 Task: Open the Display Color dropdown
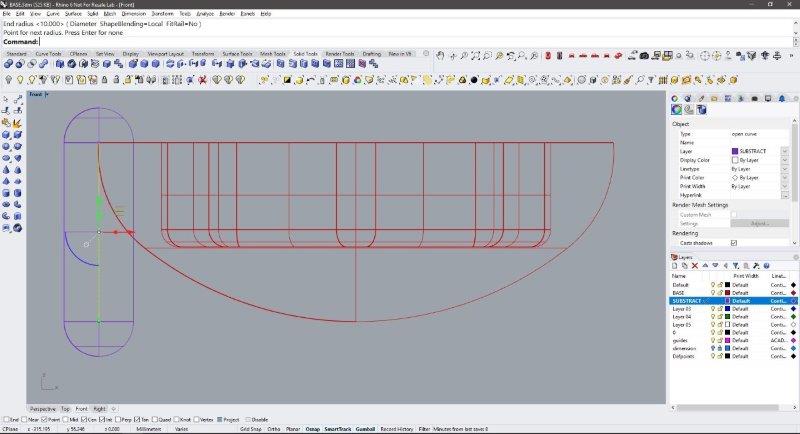785,160
